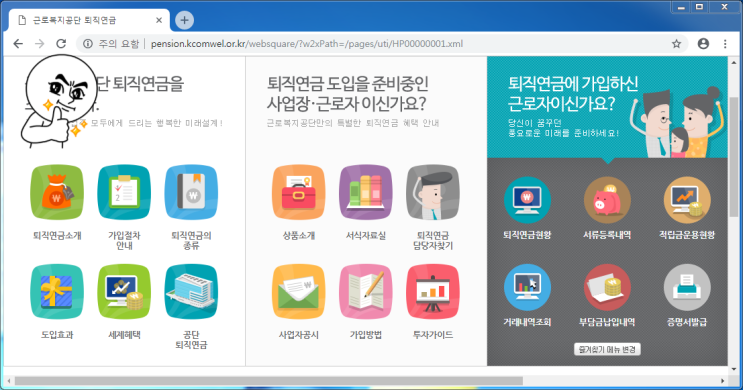
Task: Click the 증명서발급 label link
Action: click(687, 322)
